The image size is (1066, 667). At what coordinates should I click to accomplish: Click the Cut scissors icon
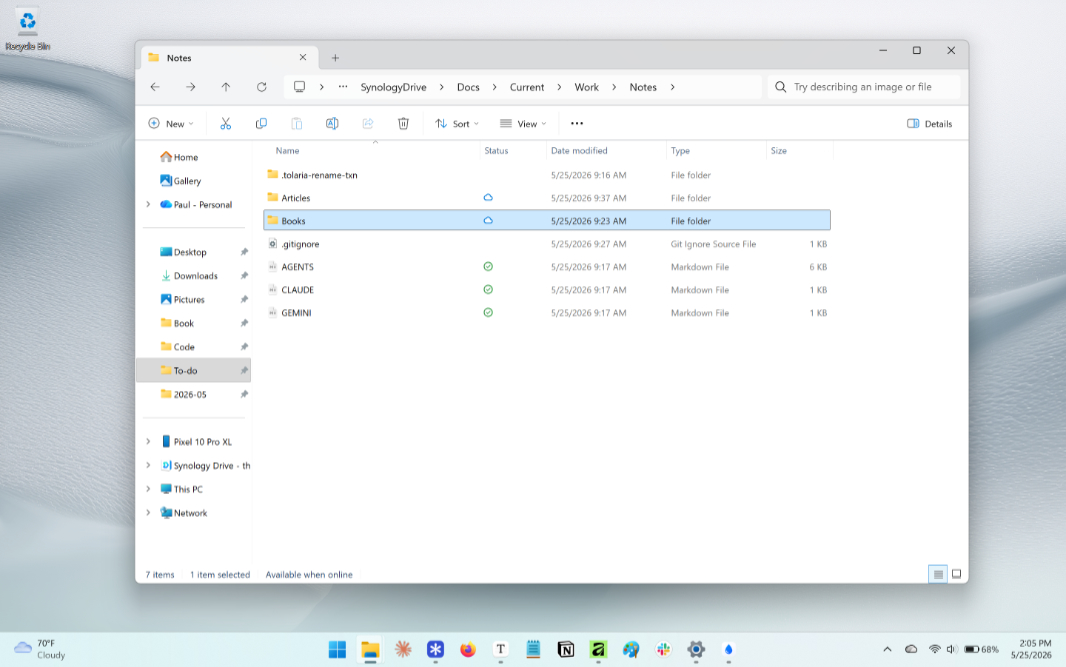click(x=226, y=124)
